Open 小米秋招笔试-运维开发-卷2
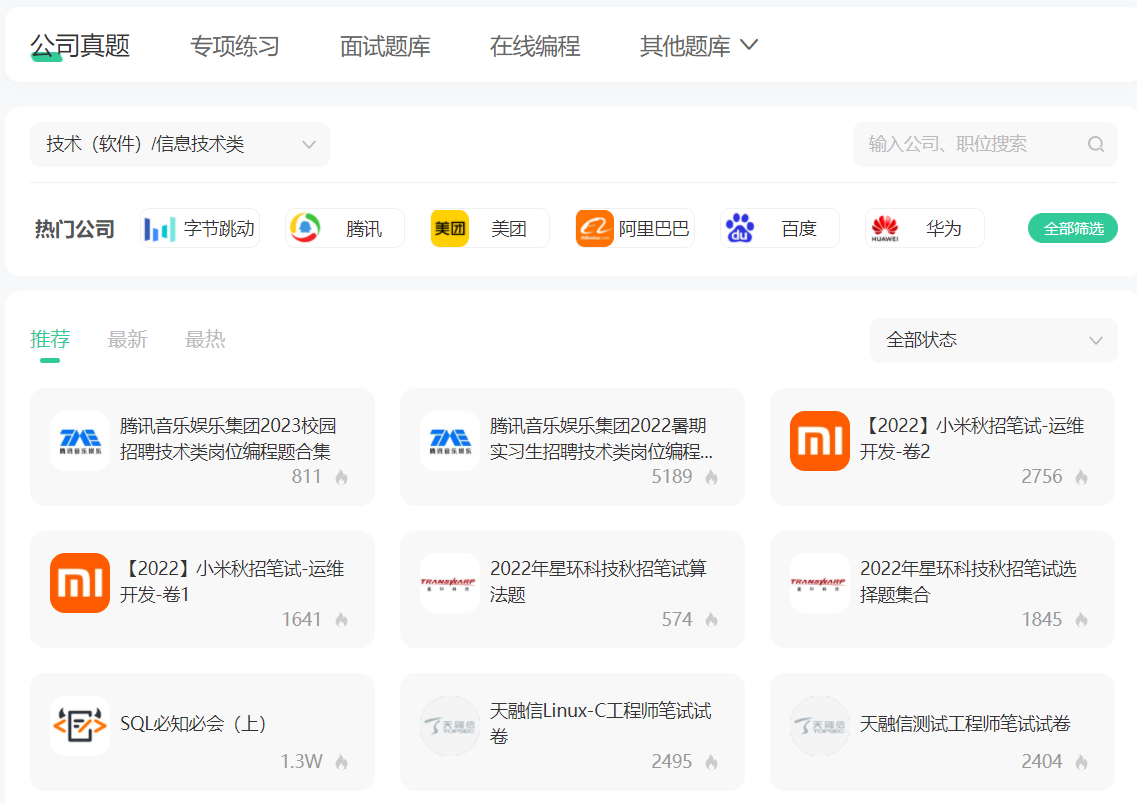The height and width of the screenshot is (804, 1137). click(x=942, y=447)
